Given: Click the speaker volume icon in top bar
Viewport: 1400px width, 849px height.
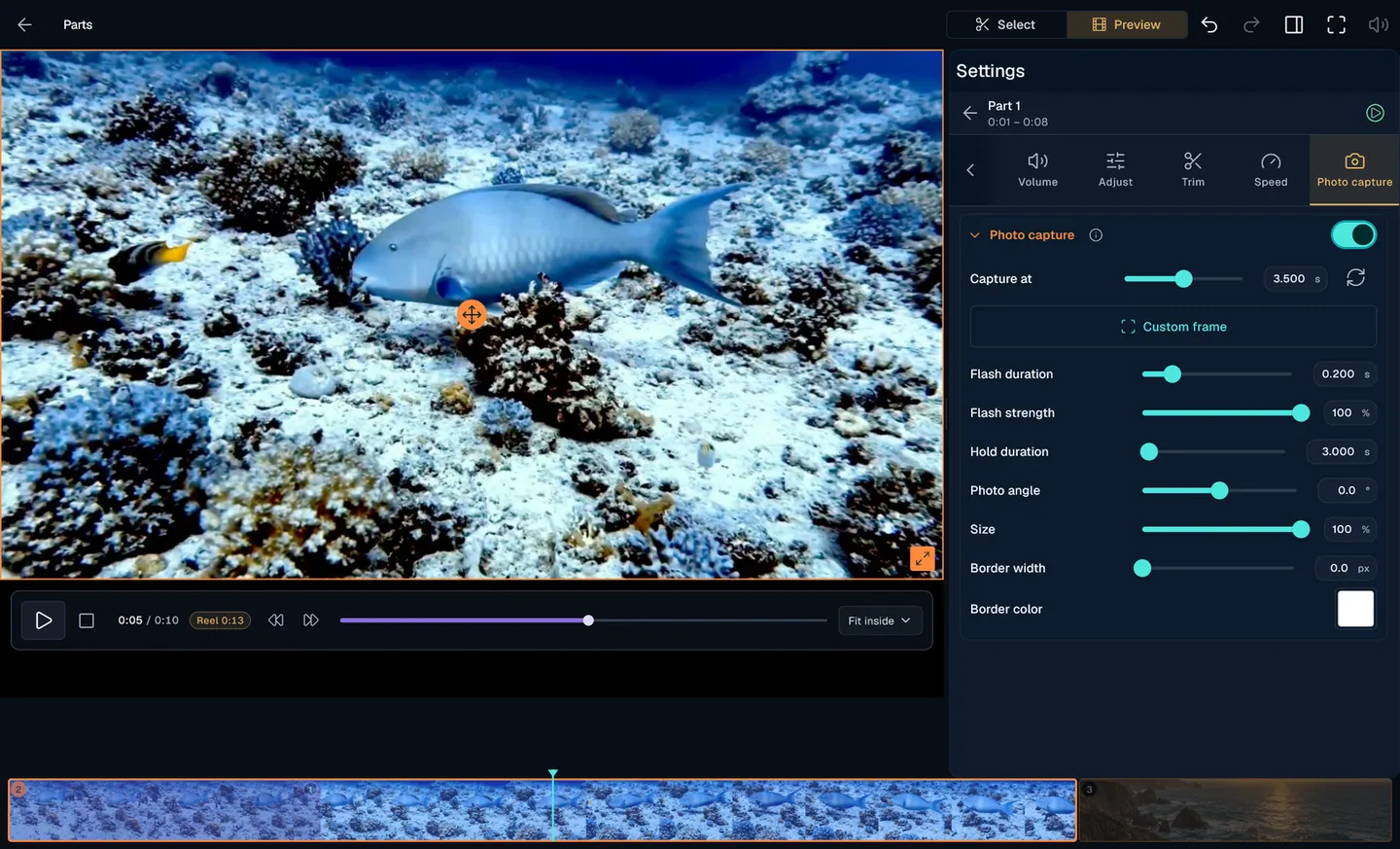Looking at the screenshot, I should click(x=1379, y=24).
